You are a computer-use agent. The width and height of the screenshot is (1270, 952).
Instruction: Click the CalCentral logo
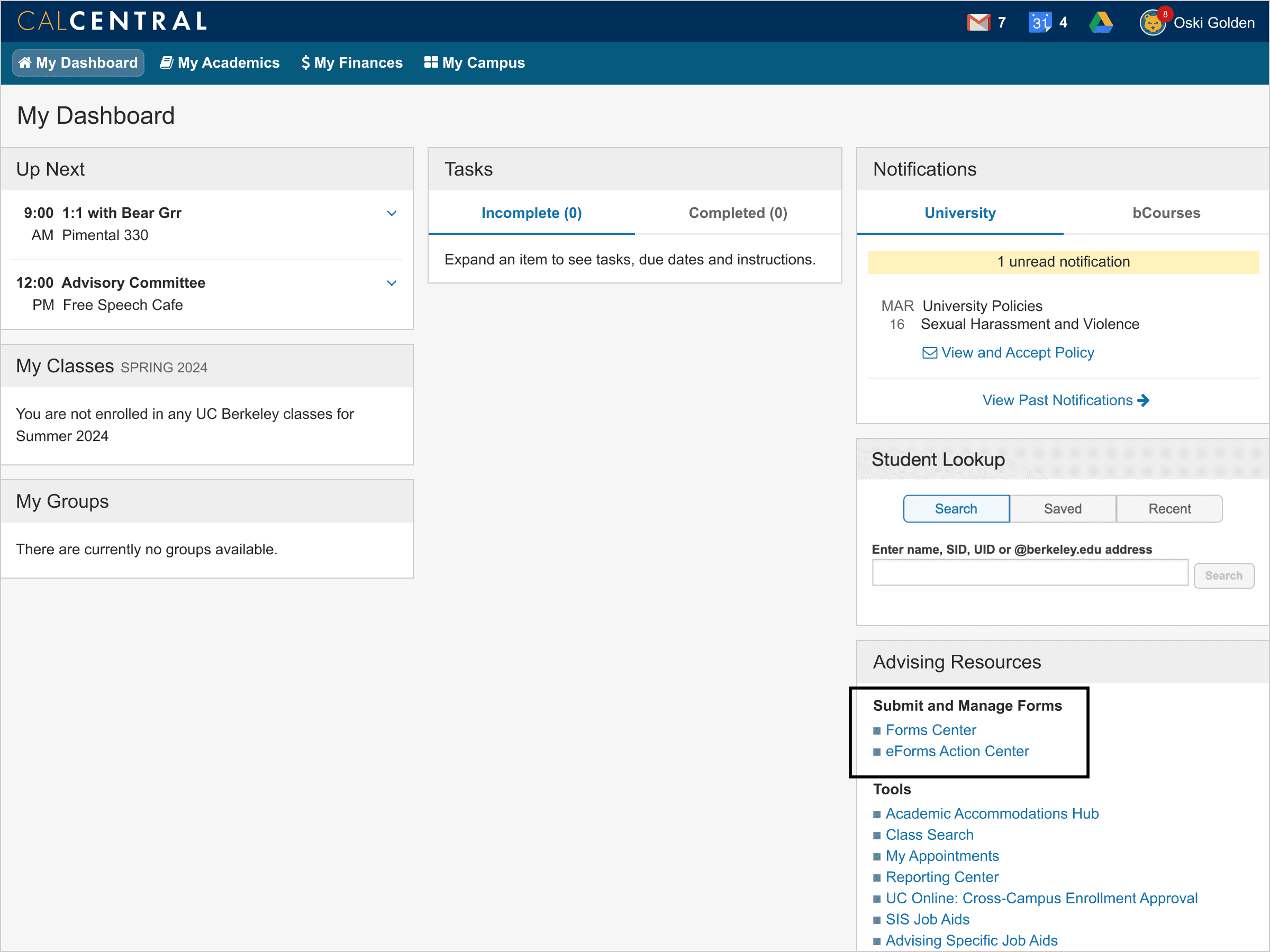(113, 21)
